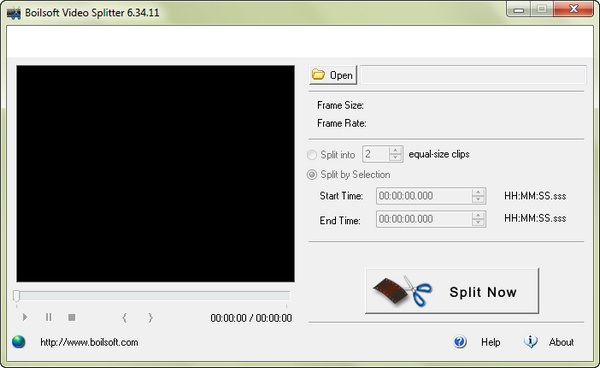
Task: Click the Stop playback button
Action: (x=72, y=317)
